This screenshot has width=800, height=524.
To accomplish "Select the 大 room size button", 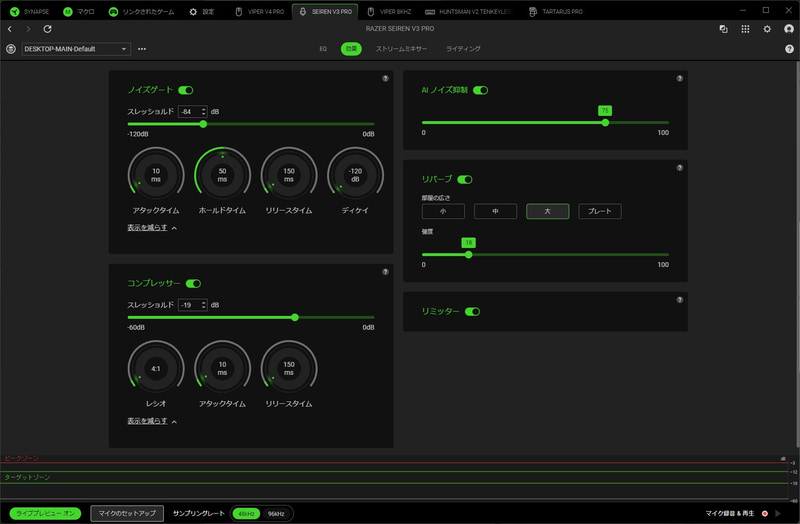I will click(547, 211).
